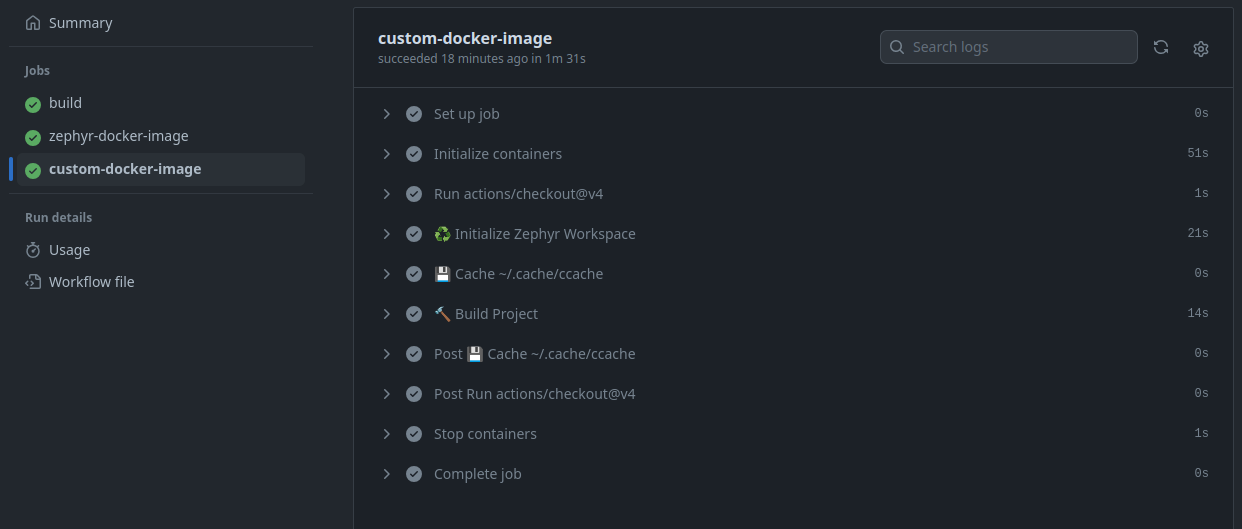
Task: Open the Workflow file link
Action: tap(91, 282)
